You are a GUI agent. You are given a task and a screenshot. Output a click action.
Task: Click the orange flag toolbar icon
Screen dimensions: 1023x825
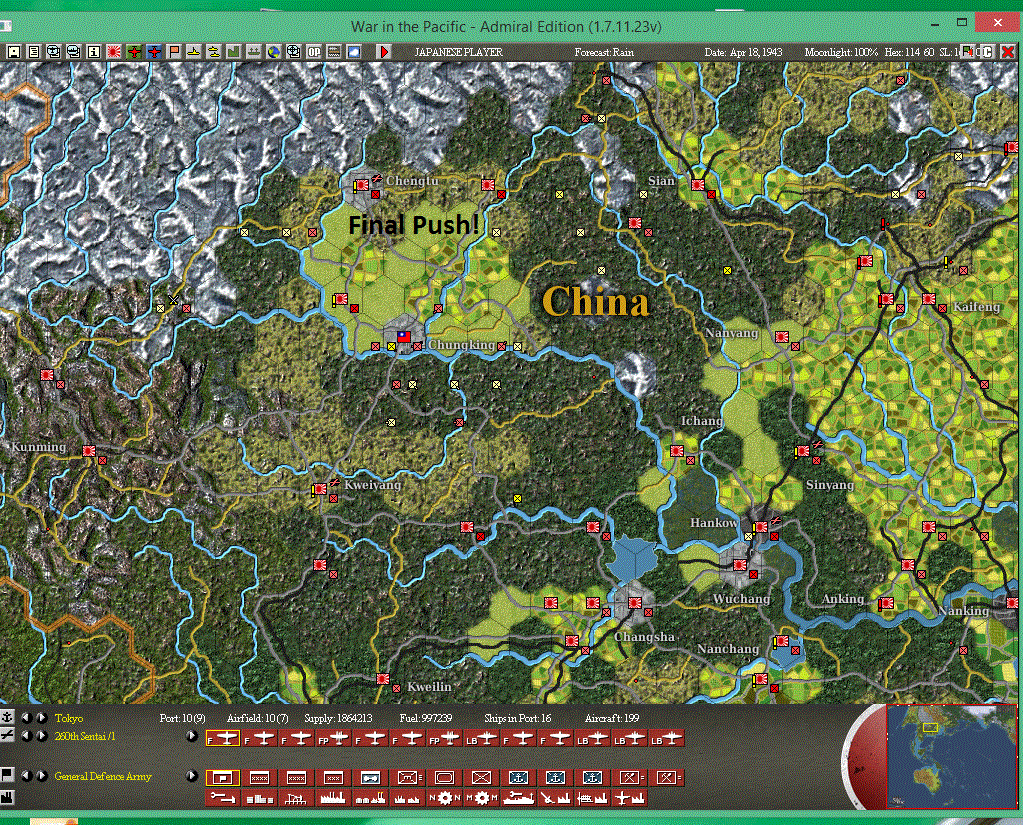pos(174,52)
